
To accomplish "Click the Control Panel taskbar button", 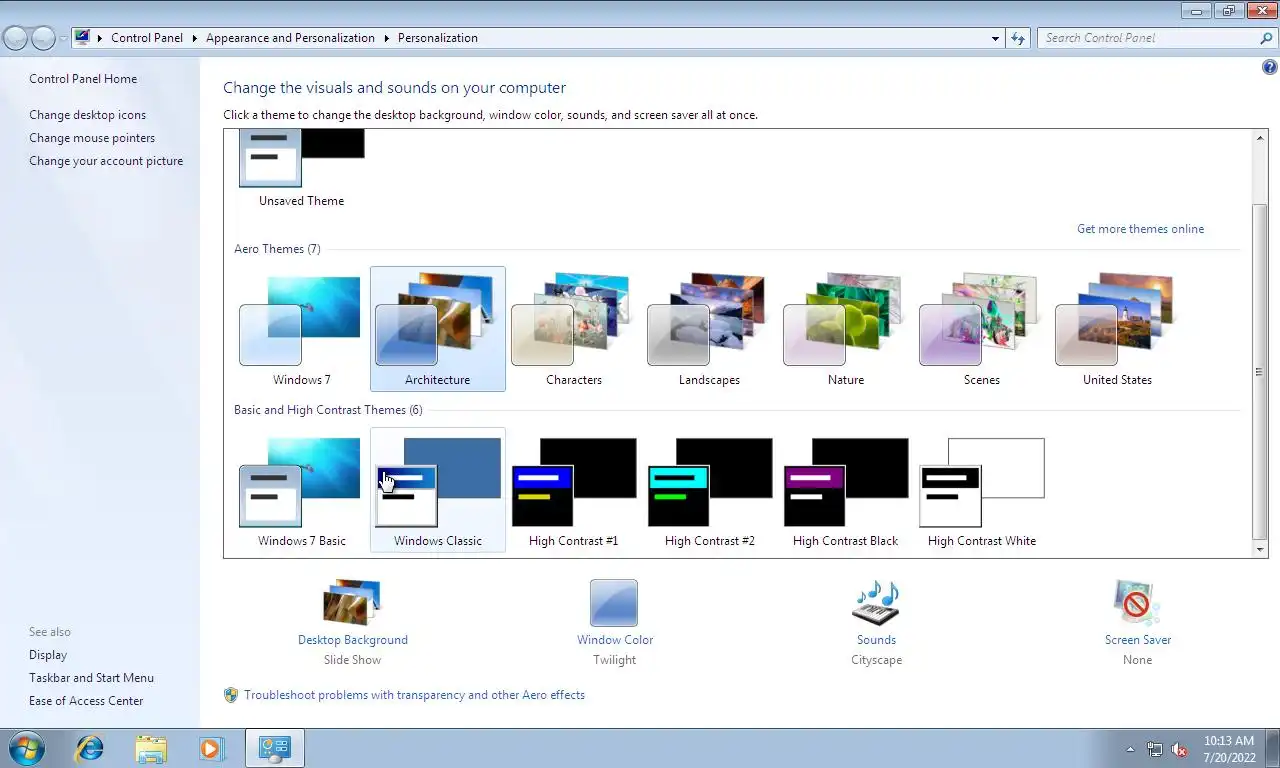I will (274, 748).
